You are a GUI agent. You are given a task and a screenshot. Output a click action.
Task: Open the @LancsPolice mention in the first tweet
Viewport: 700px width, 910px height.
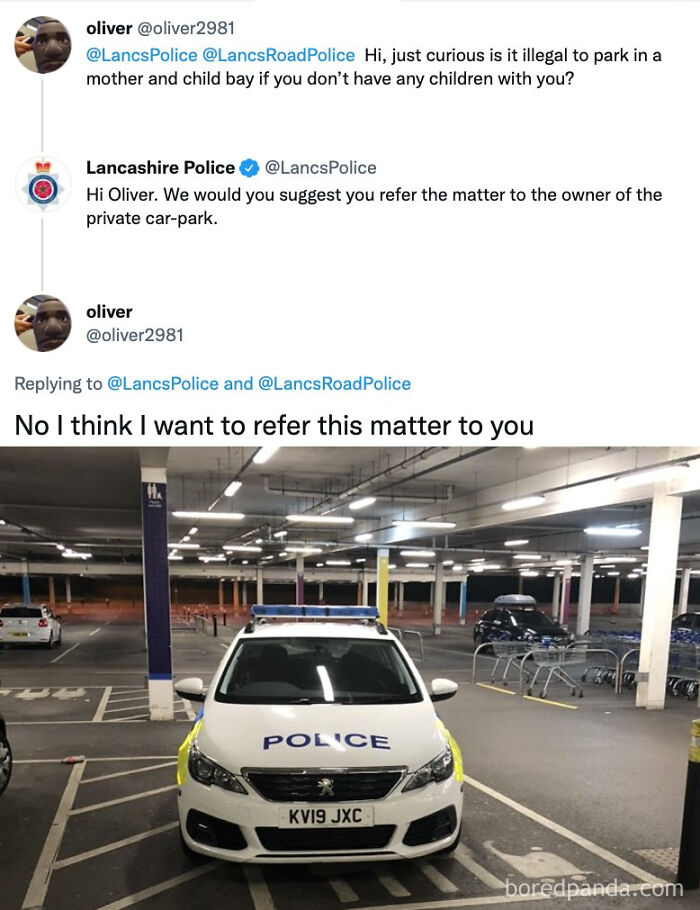(x=142, y=55)
